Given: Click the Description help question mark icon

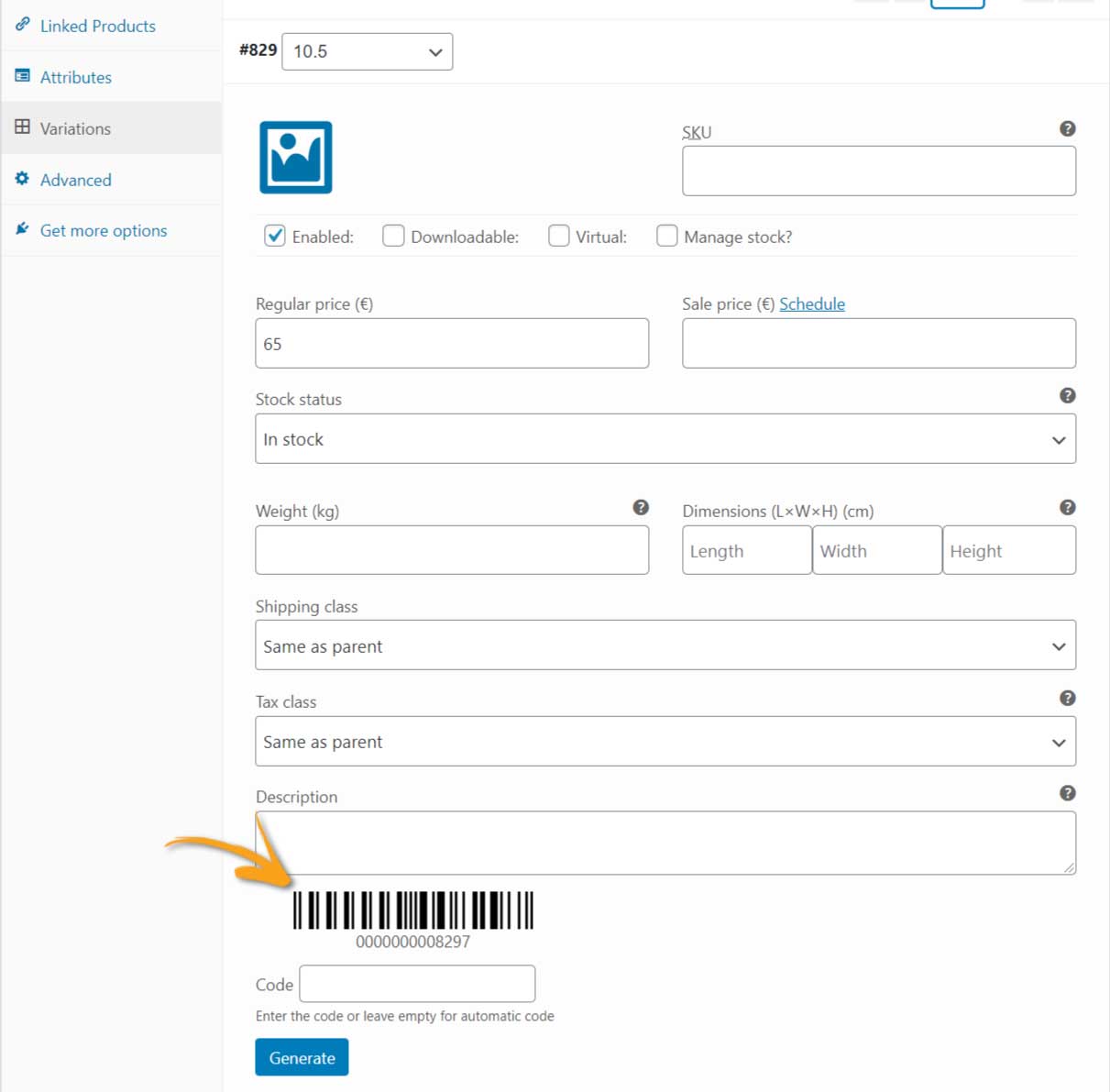Looking at the screenshot, I should (1067, 793).
